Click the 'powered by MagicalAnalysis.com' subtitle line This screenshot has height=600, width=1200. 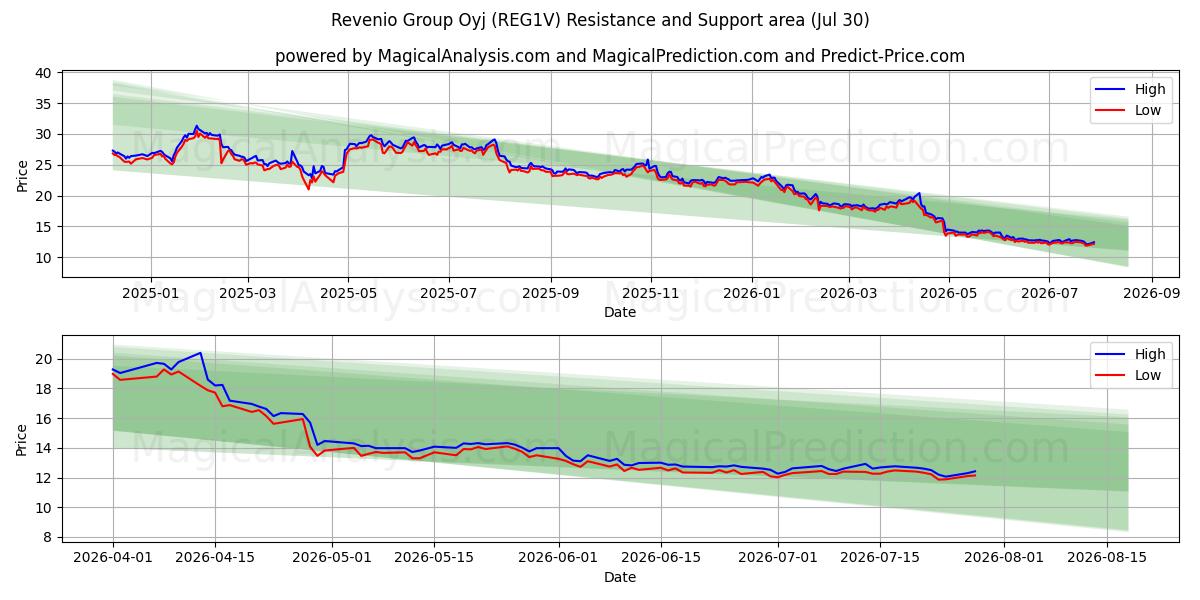(x=620, y=56)
